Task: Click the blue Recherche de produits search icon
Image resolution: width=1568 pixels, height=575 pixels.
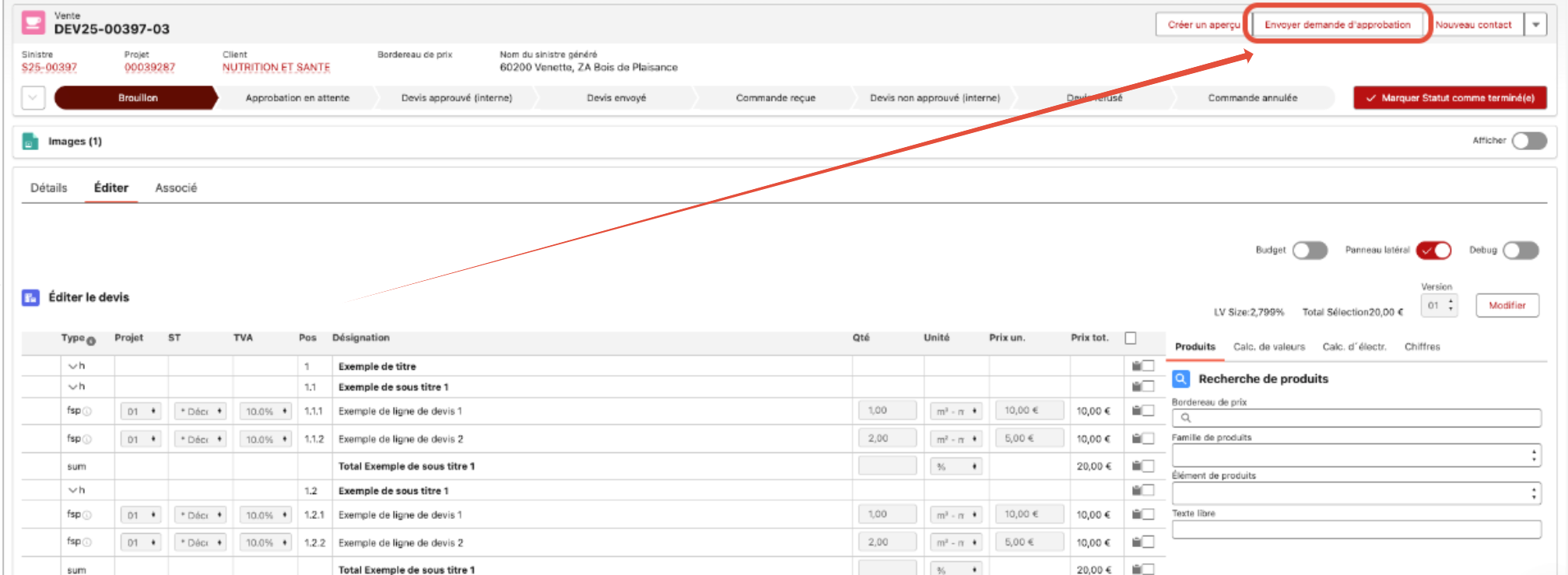Action: 1180,379
